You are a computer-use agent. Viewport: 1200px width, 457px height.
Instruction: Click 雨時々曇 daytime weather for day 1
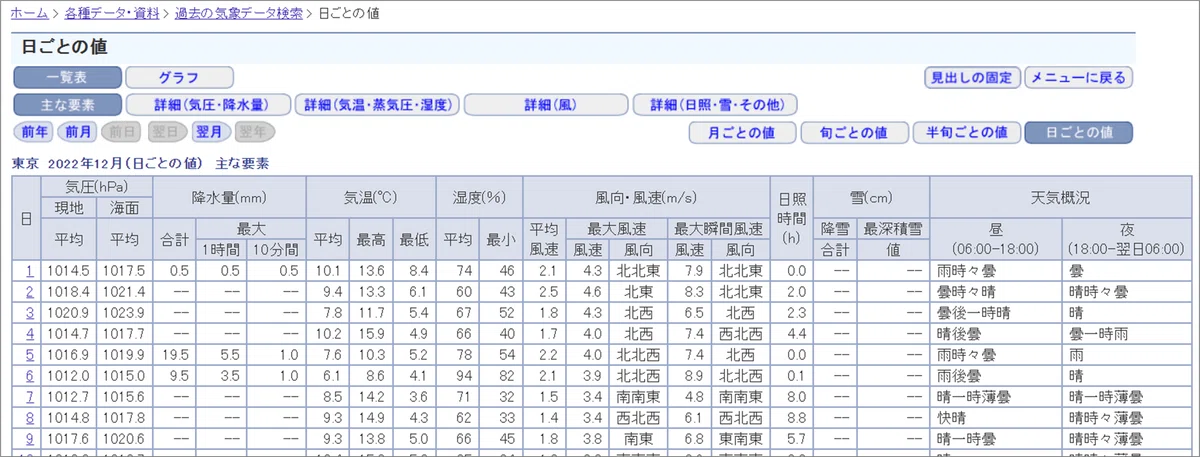click(x=967, y=270)
